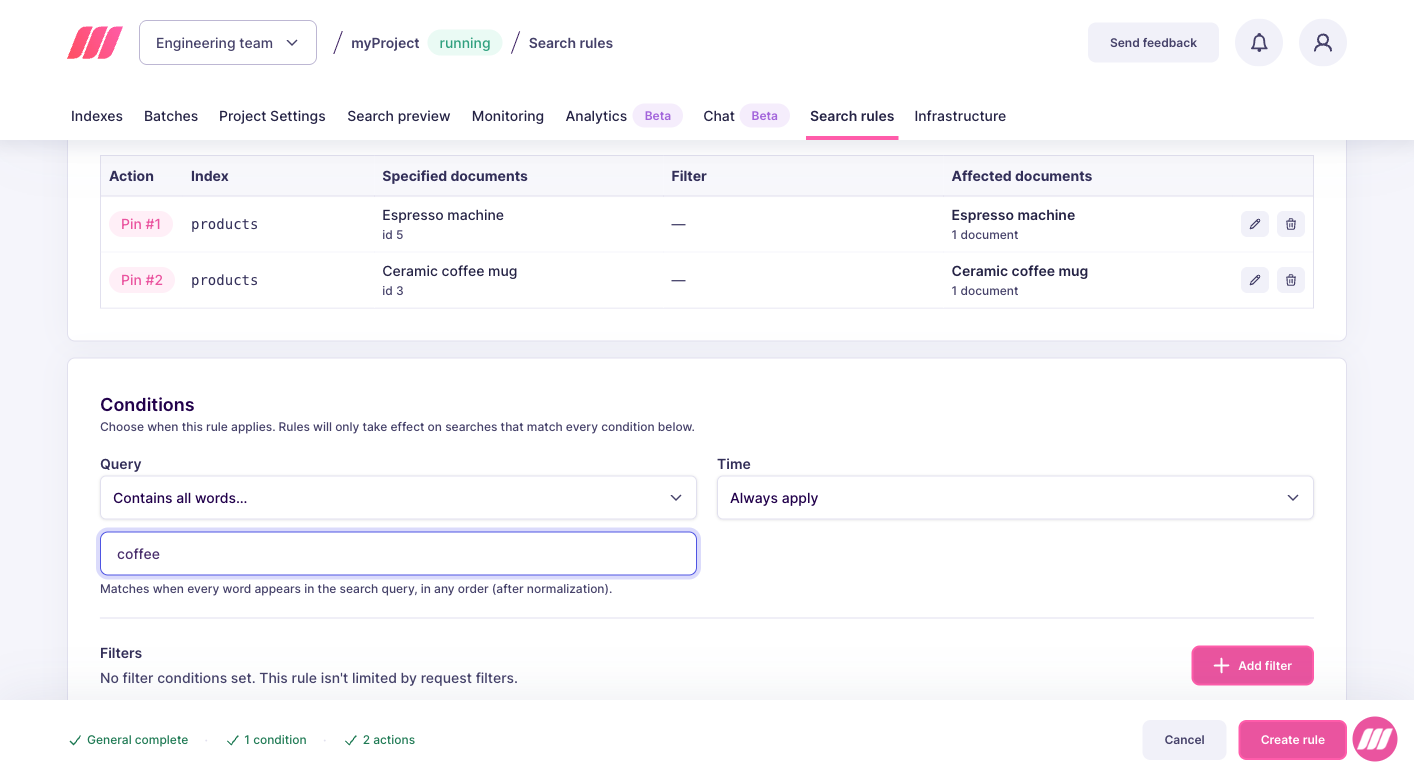This screenshot has width=1414, height=780.
Task: Click the Meilisearch logo in header
Action: pyautogui.click(x=95, y=43)
